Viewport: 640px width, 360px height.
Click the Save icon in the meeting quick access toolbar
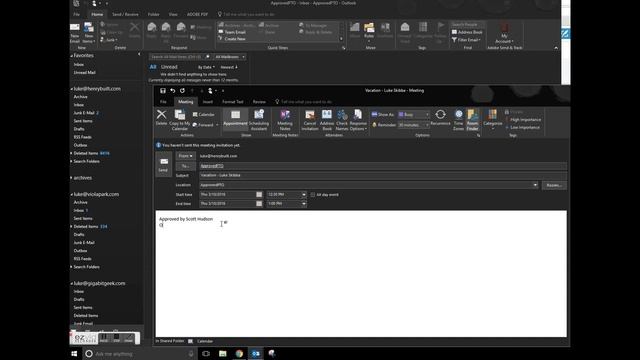point(163,91)
